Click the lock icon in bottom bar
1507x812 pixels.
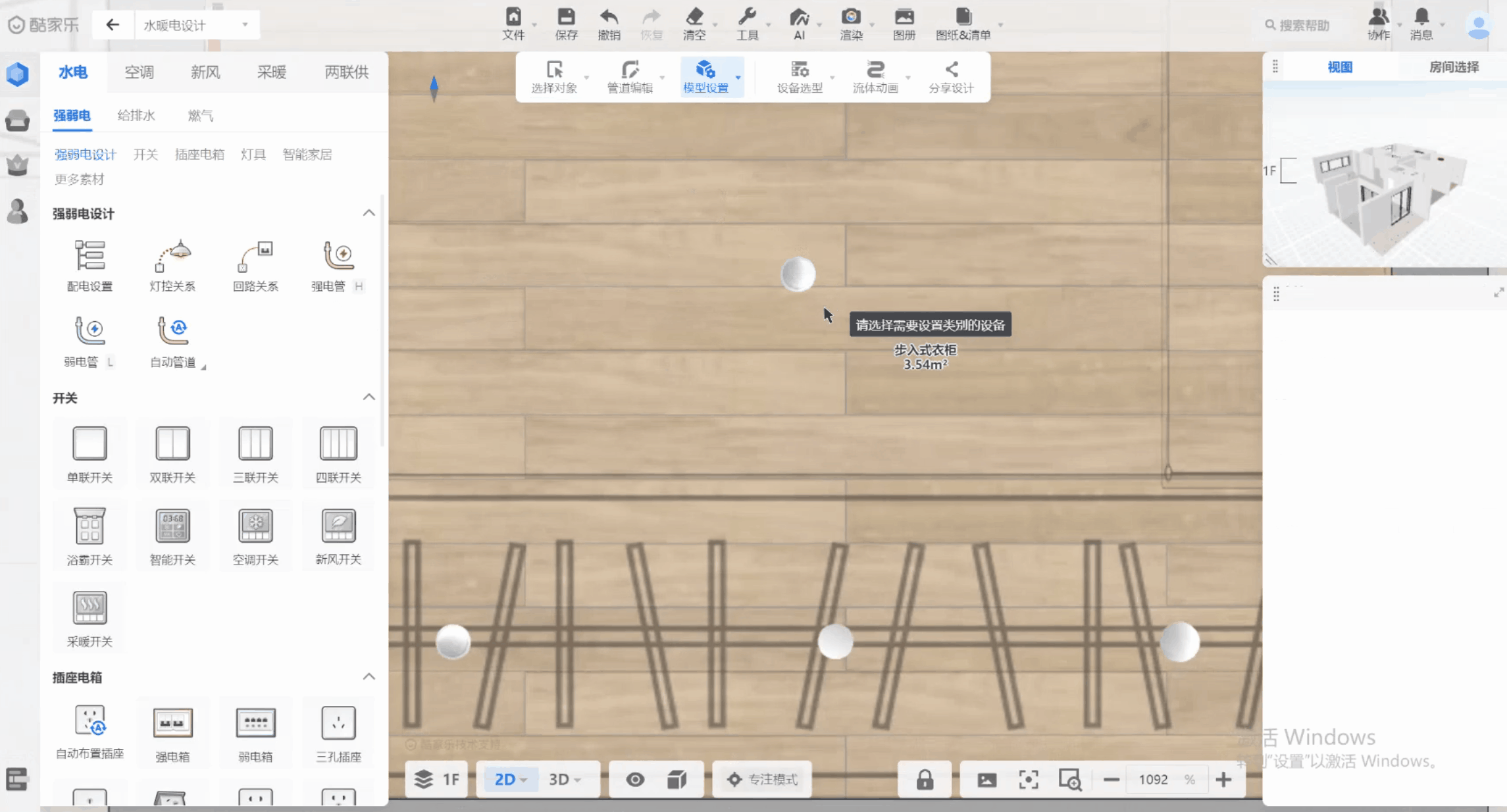pos(925,780)
